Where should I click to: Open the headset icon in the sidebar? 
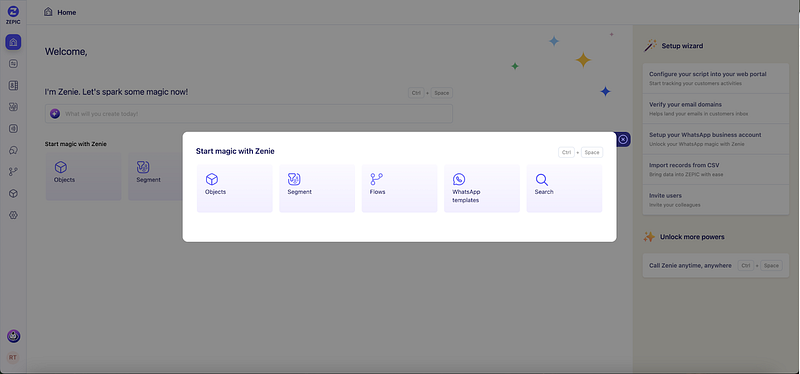[x=13, y=151]
